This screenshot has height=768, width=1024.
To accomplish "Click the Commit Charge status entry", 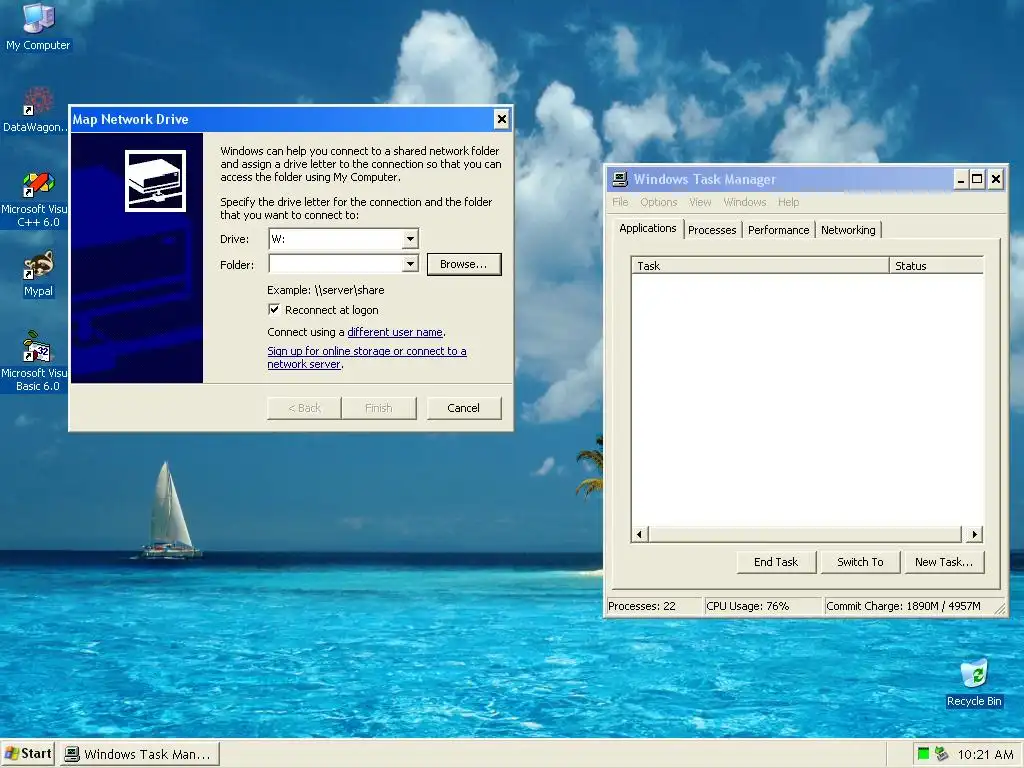I will click(909, 606).
